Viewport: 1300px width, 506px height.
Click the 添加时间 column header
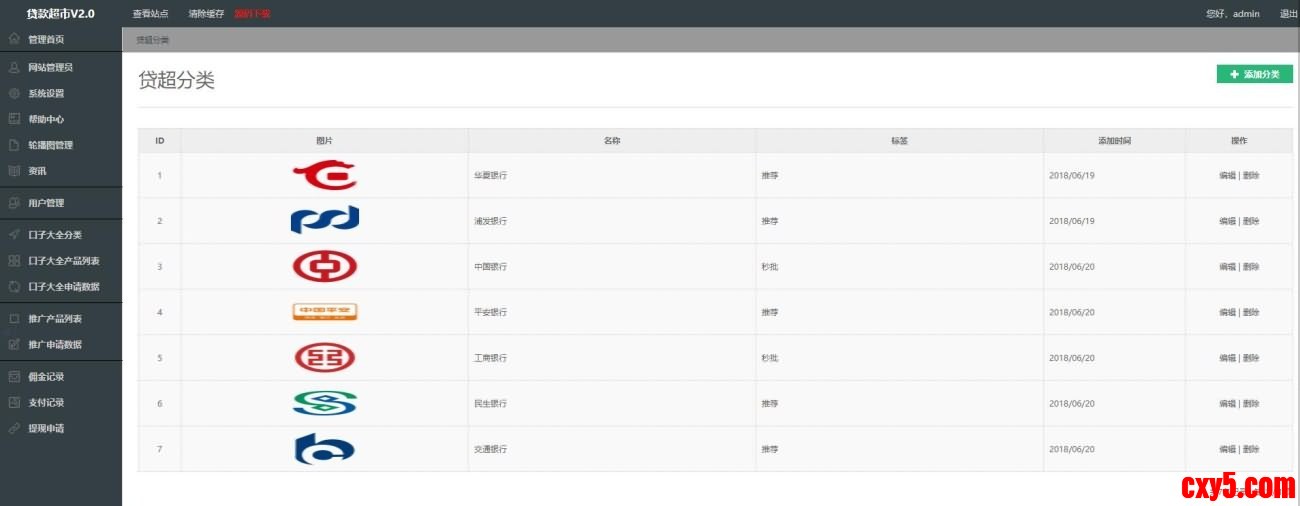[x=1114, y=141]
